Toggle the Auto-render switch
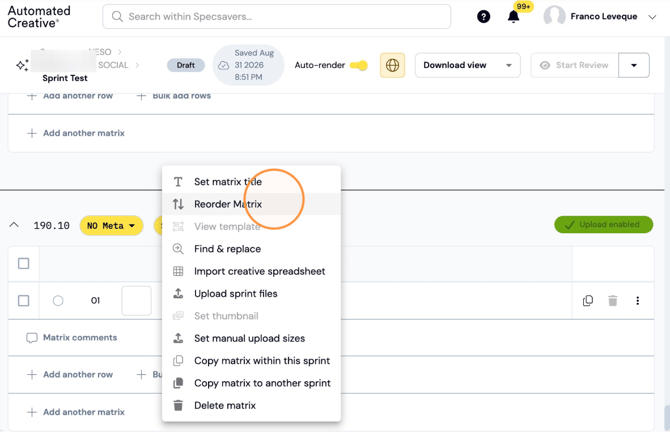 [359, 65]
